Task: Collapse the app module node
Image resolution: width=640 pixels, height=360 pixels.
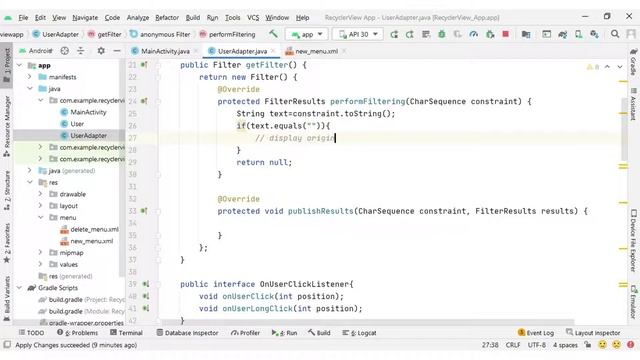Action: [x=20, y=65]
